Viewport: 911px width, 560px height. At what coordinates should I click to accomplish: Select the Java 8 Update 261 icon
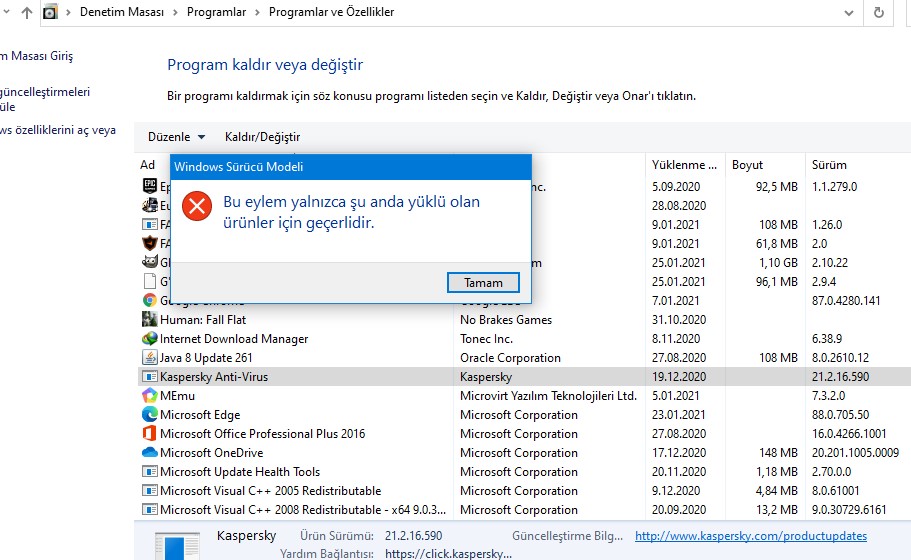pos(149,358)
